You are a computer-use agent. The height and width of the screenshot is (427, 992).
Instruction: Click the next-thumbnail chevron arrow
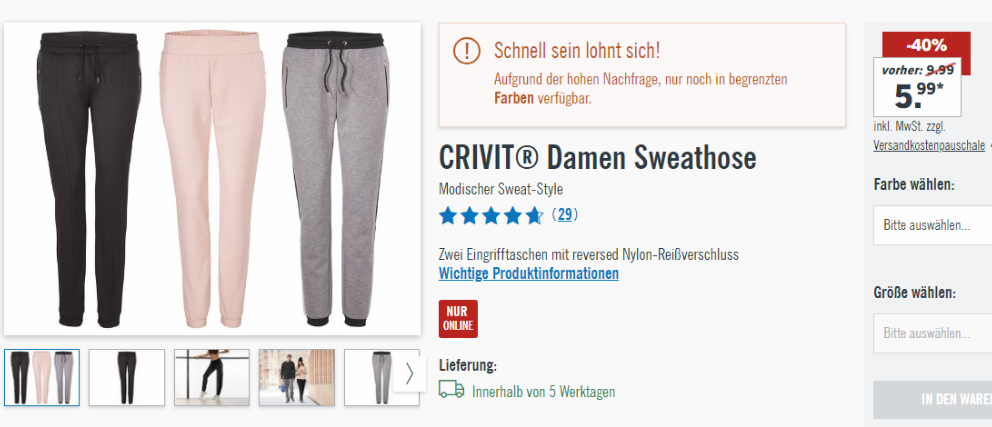click(409, 374)
